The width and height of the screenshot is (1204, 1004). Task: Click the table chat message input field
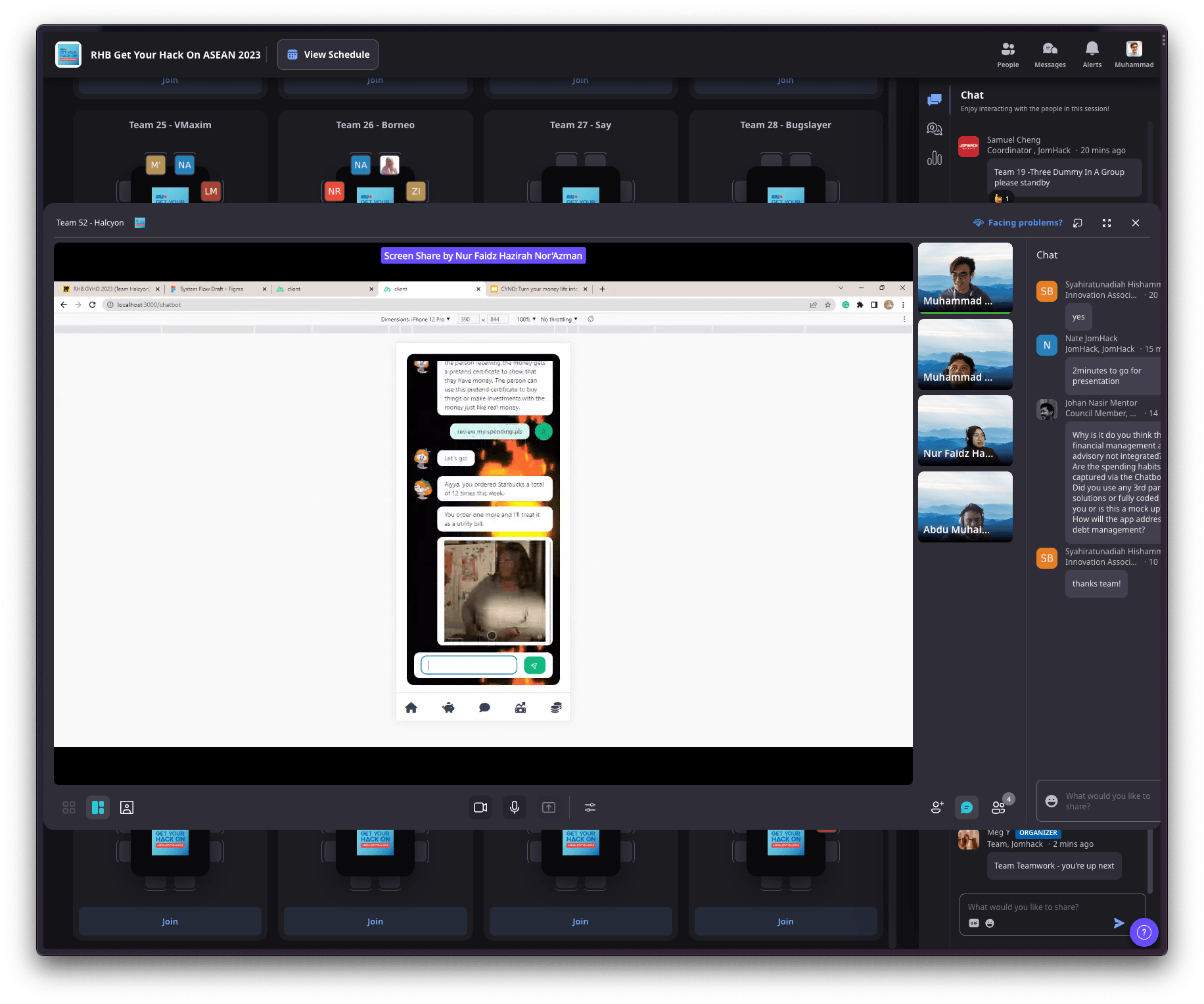(x=1108, y=801)
